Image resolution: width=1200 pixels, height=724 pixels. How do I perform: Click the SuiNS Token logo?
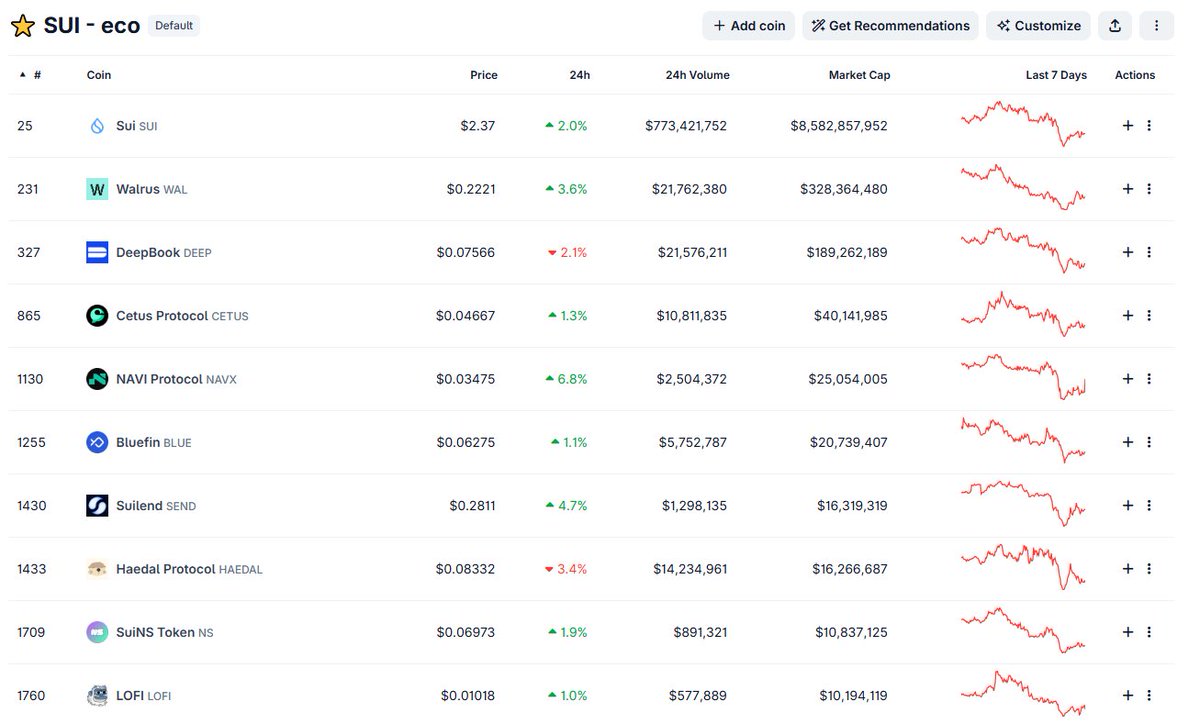click(97, 632)
